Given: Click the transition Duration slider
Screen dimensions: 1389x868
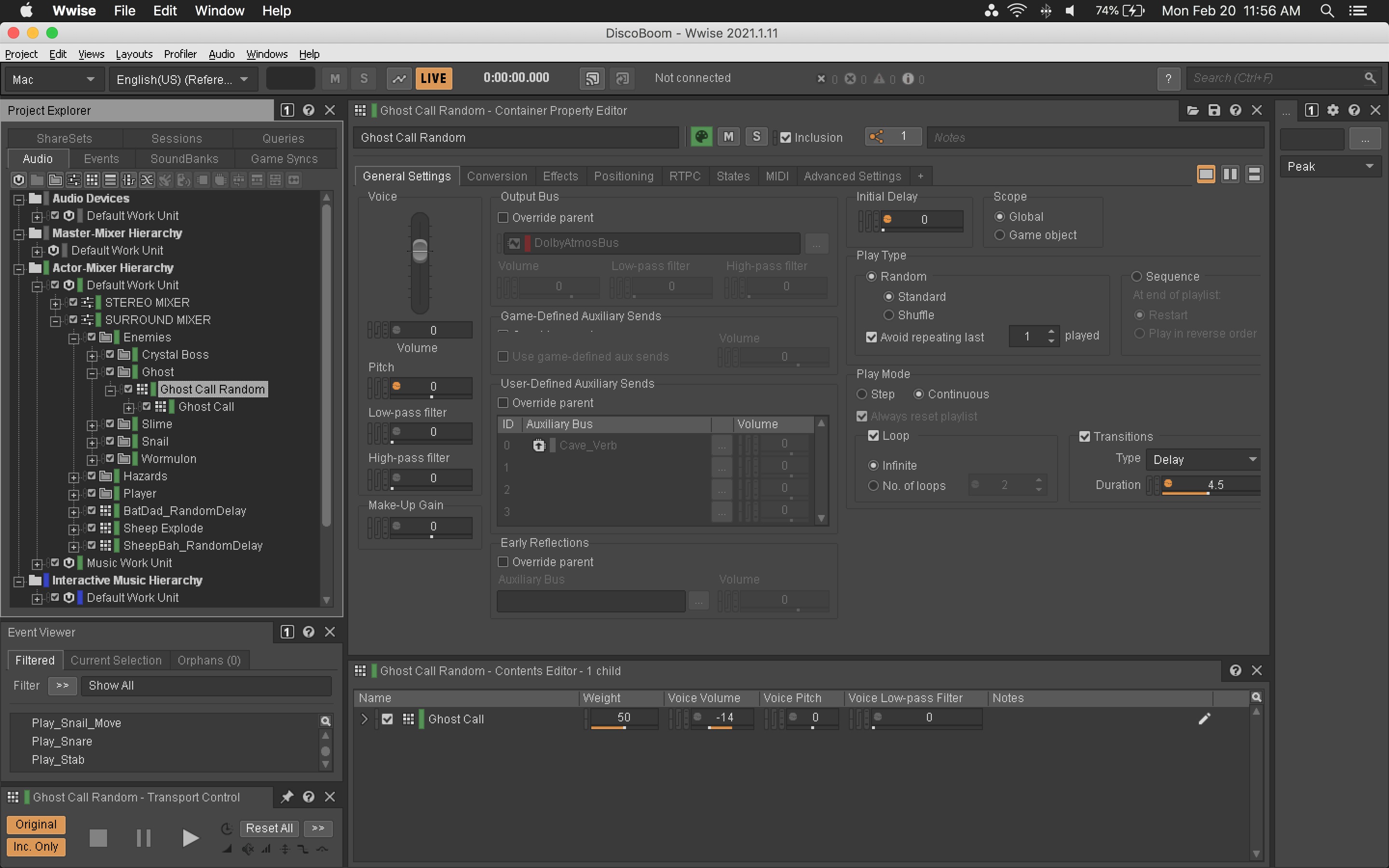Looking at the screenshot, I should 1211,485.
